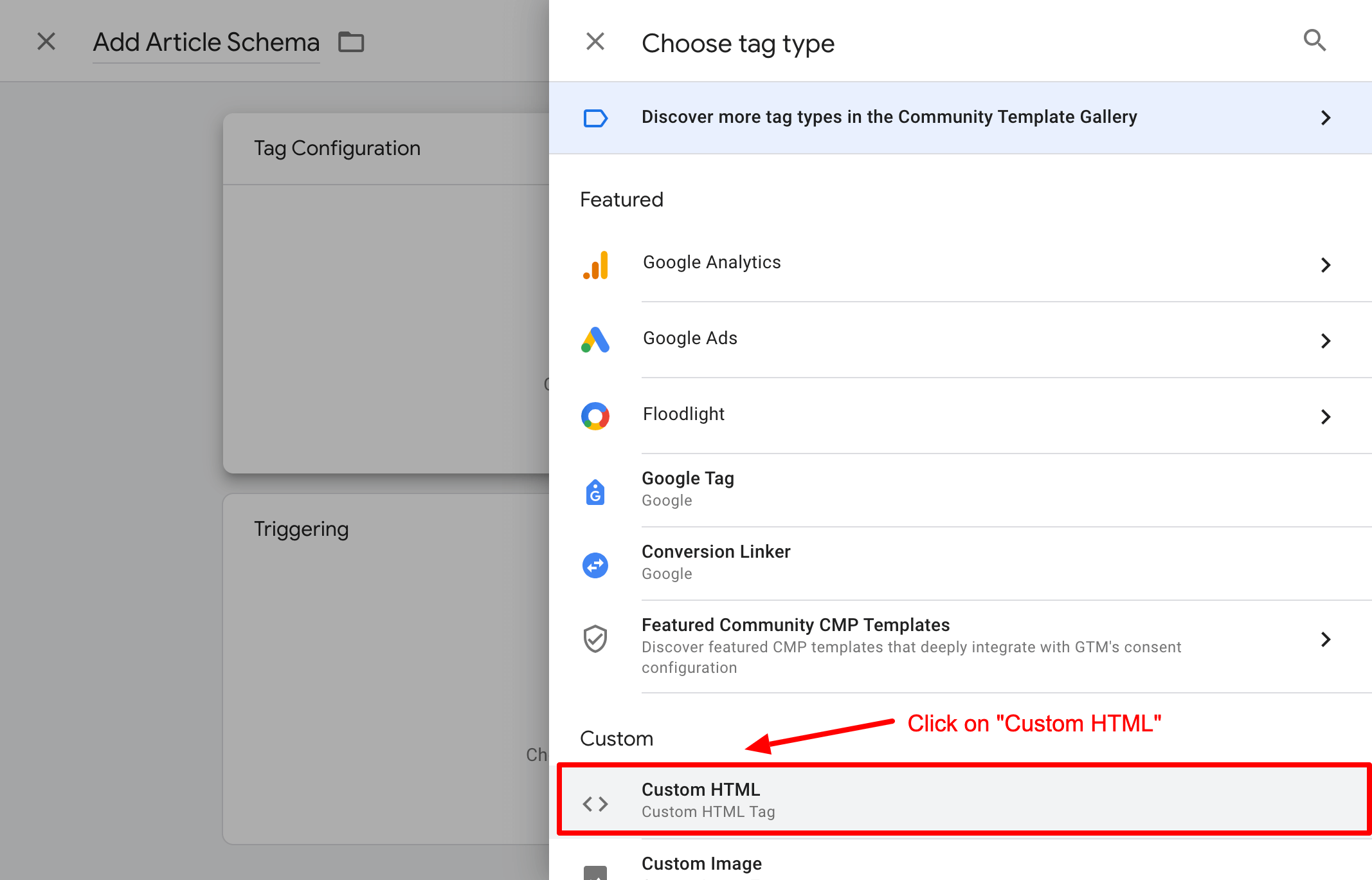Open Discover more tag types in the Community Template Gallery
This screenshot has height=880, width=1372.
coord(889,116)
